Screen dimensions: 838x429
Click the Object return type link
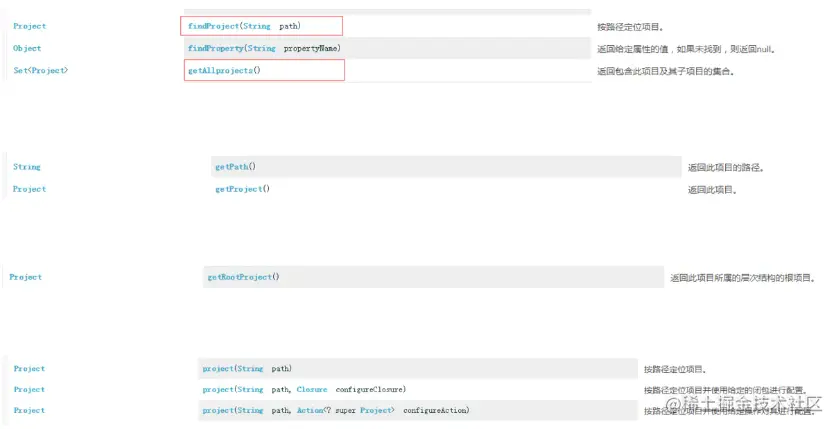click(27, 48)
